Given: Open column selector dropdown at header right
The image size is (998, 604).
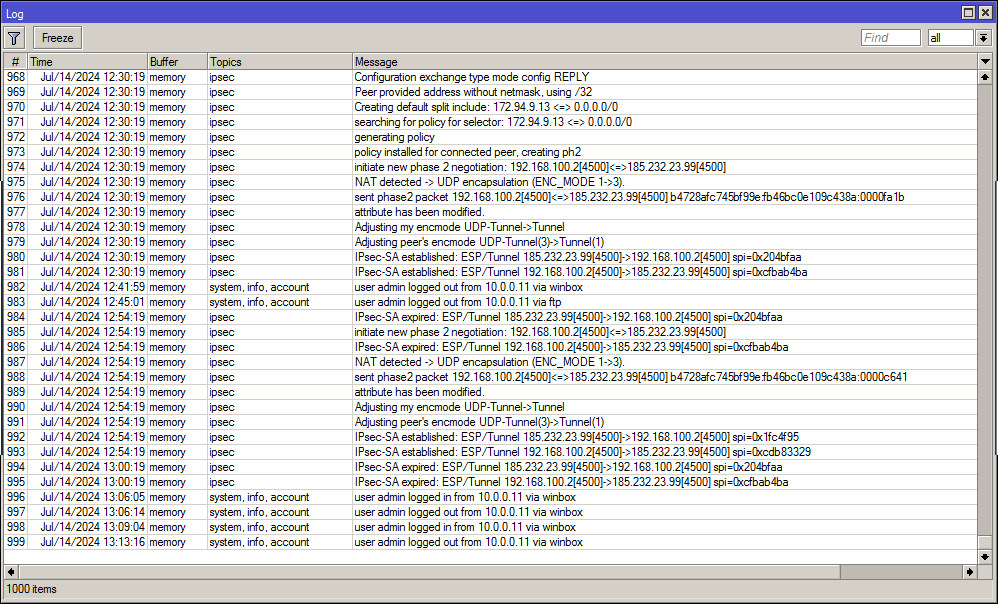Looking at the screenshot, I should (985, 62).
